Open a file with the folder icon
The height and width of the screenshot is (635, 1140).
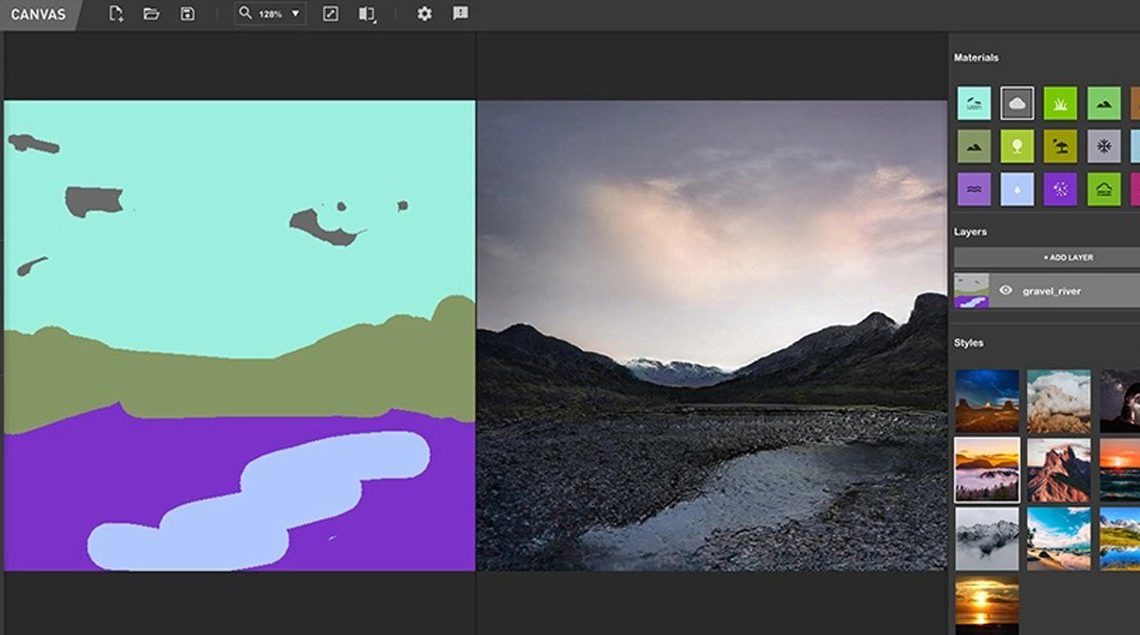click(x=151, y=14)
